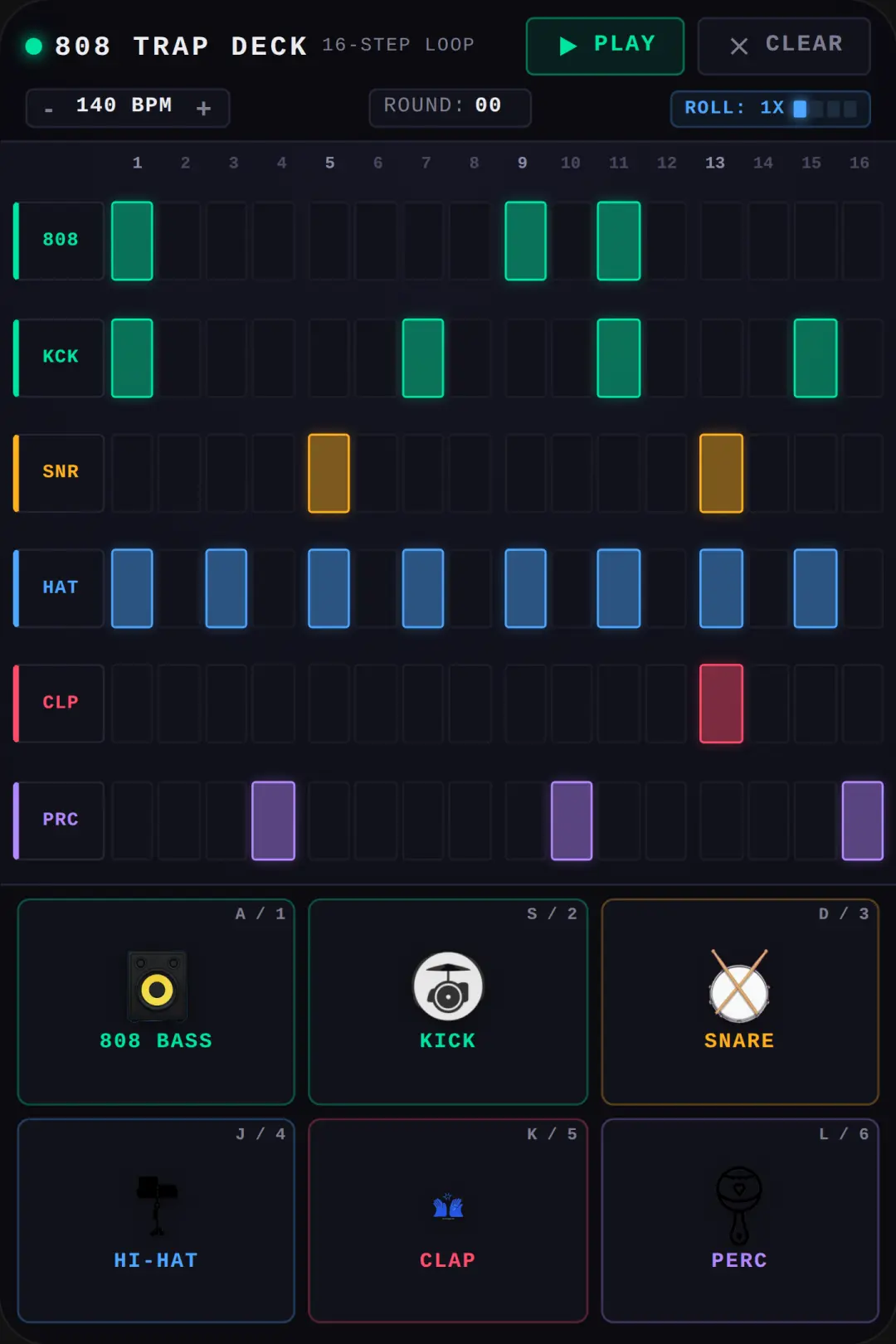896x1344 pixels.
Task: Select the KCK track label
Action: coord(60,358)
